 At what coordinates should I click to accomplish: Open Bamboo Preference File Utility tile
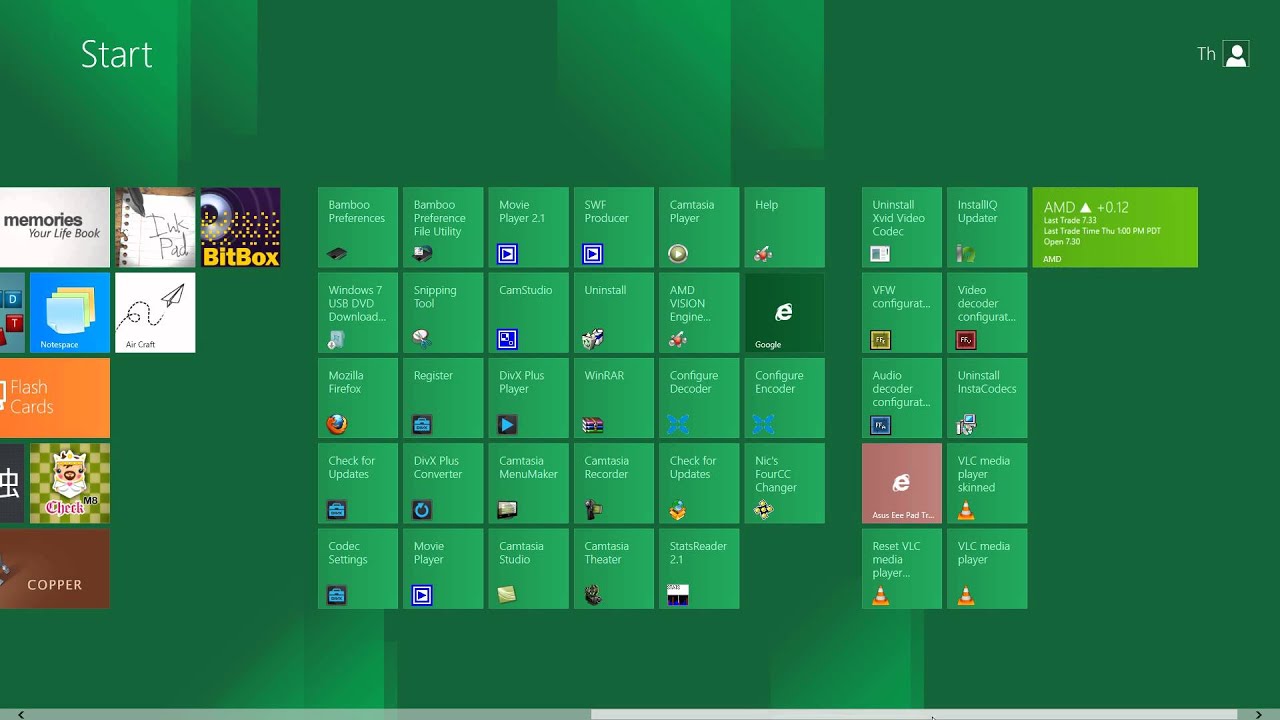[x=443, y=227]
